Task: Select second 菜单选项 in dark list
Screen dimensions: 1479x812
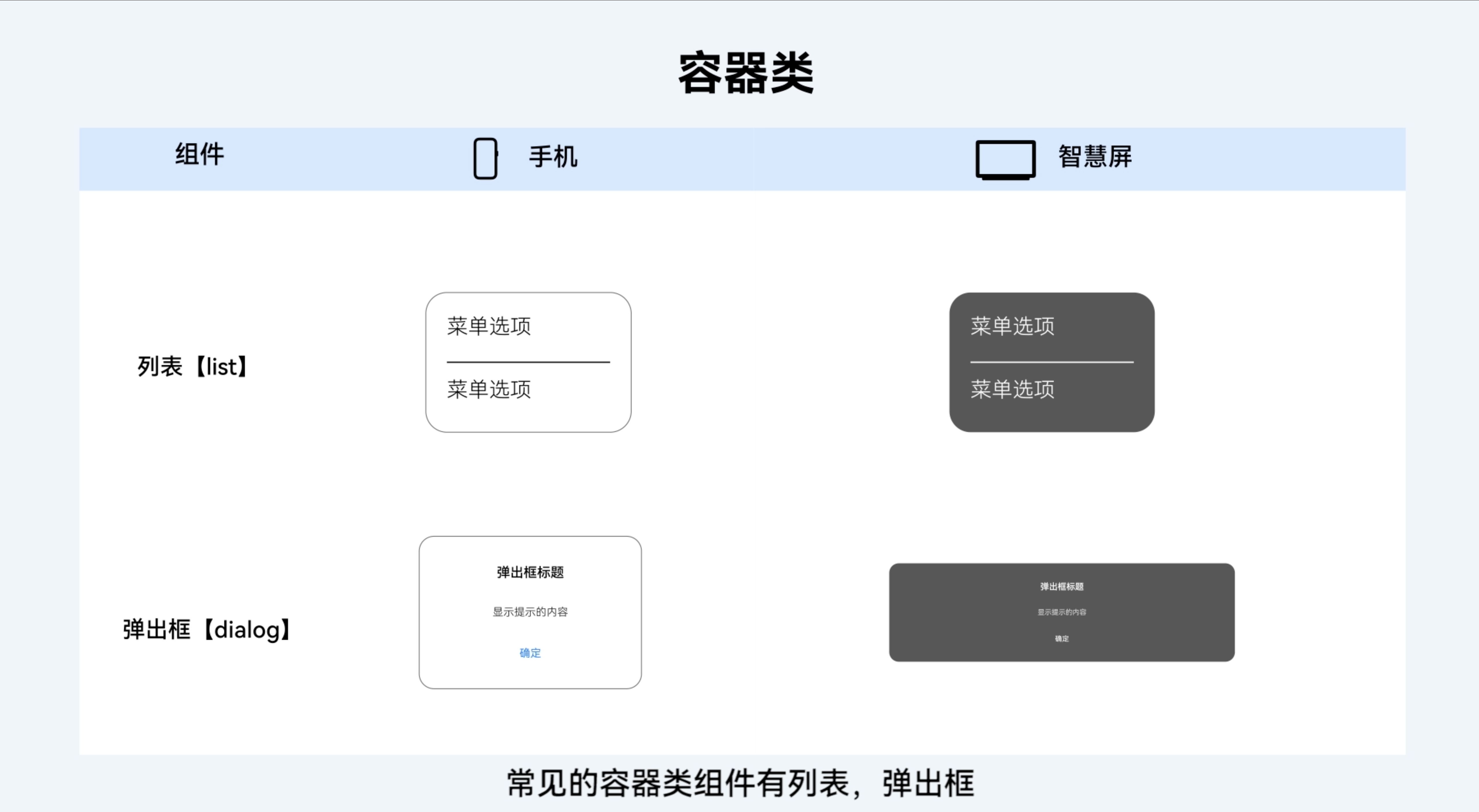Action: [x=1012, y=389]
